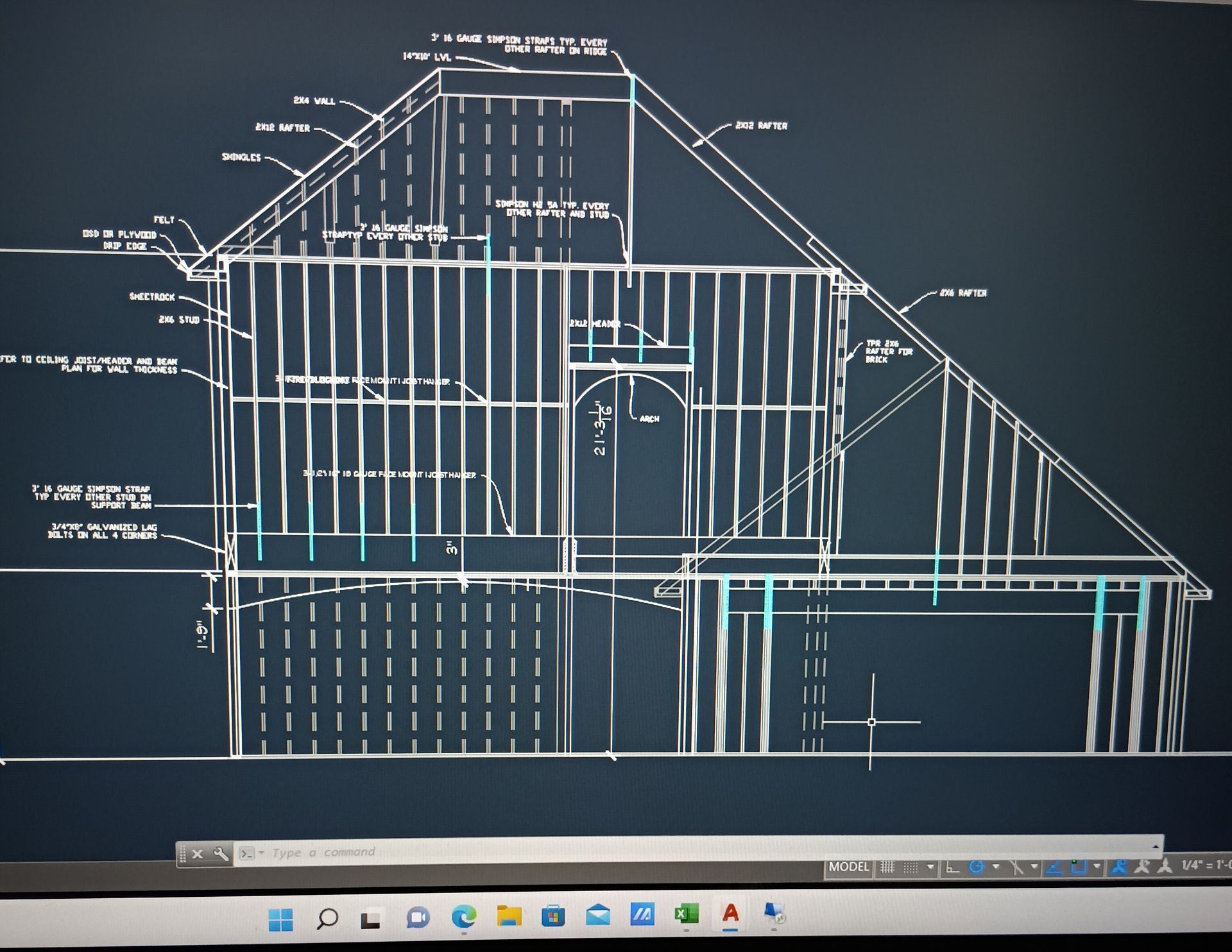Viewport: 1232px width, 952px height.
Task: Toggle the drawing grid display
Action: pos(887,867)
